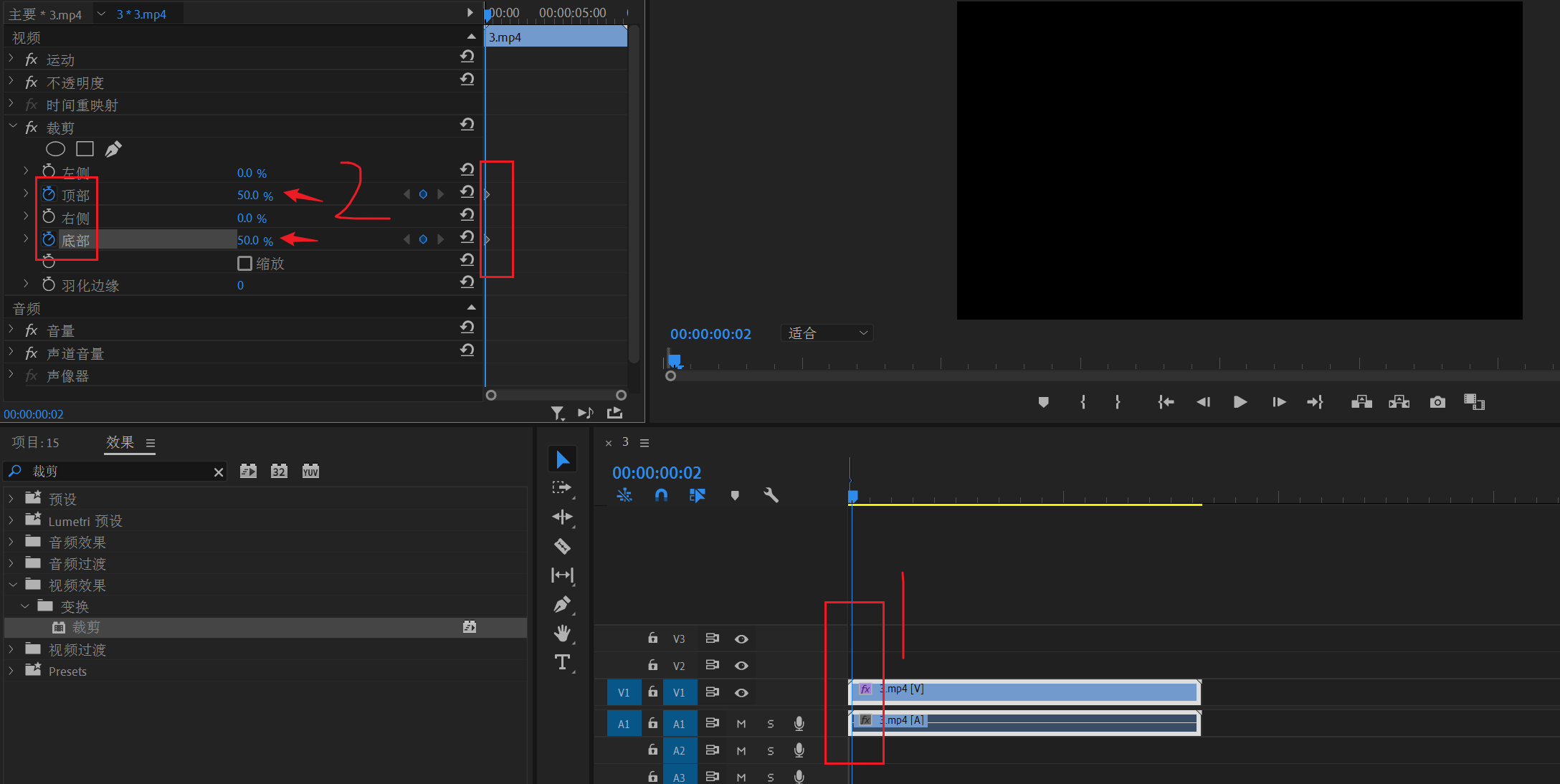The height and width of the screenshot is (784, 1560).
Task: Toggle V1 track output eye
Action: pyautogui.click(x=741, y=693)
